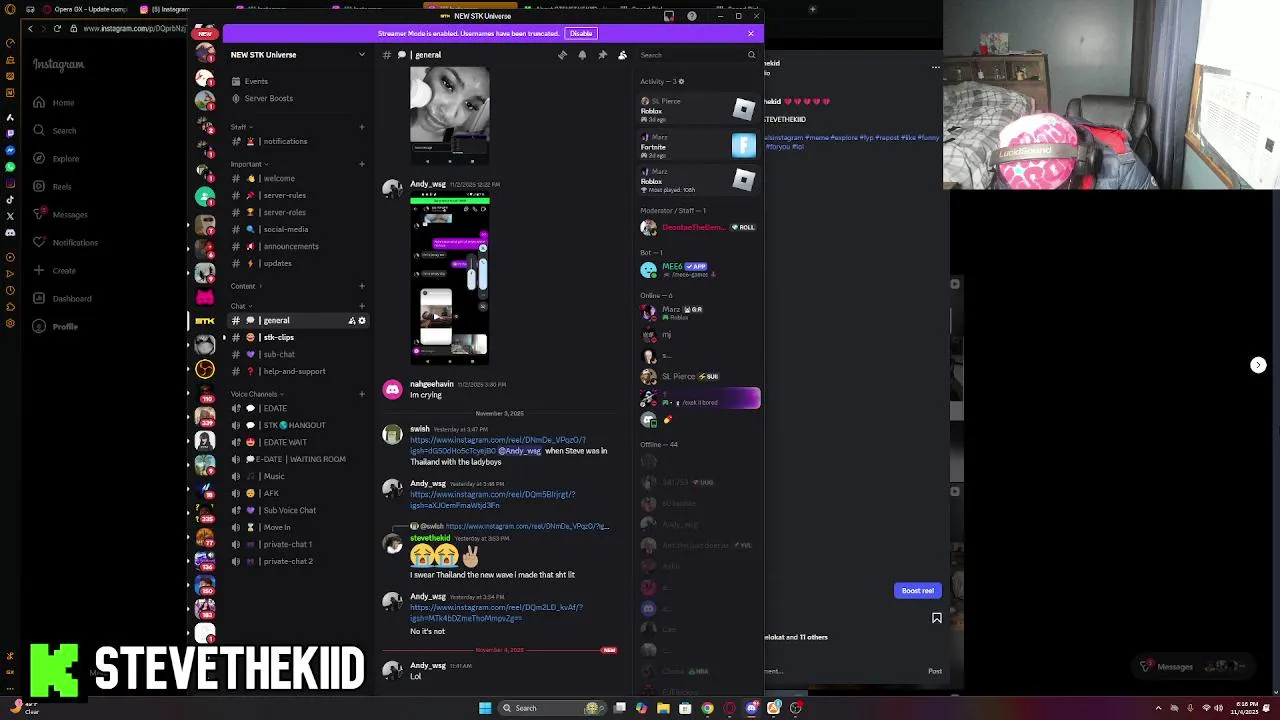Click the Discord search field
The image size is (1280, 720).
697,55
